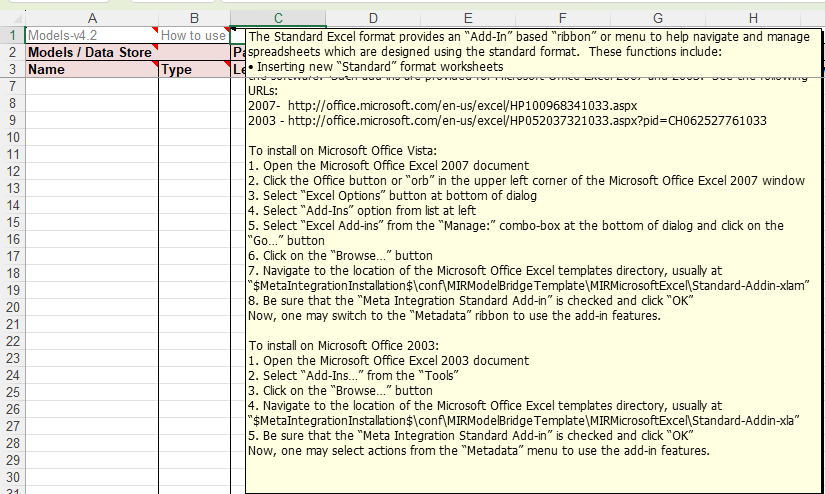Click column G header
Image resolution: width=825 pixels, height=494 pixels.
(x=657, y=17)
